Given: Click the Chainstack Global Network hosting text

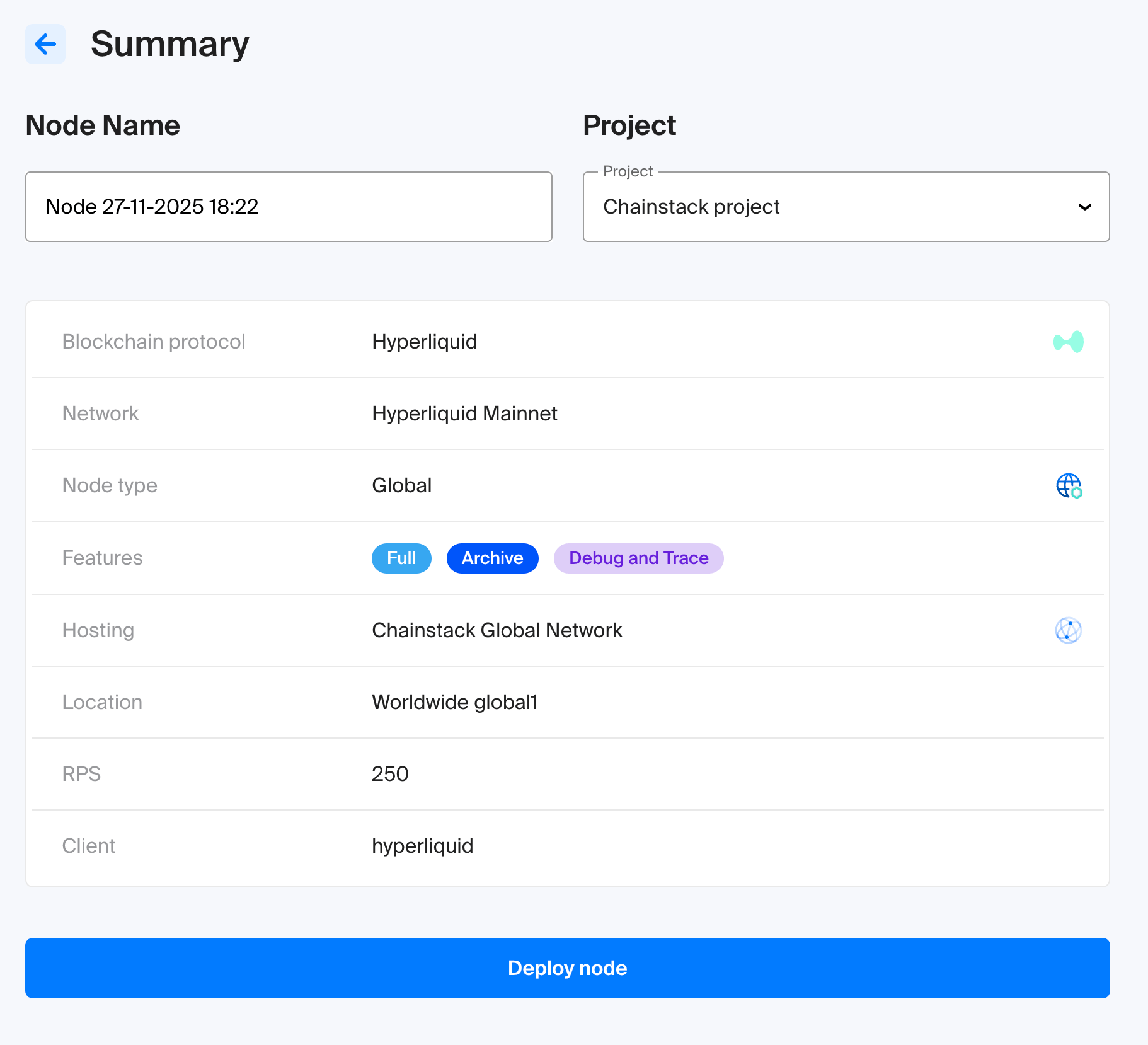Looking at the screenshot, I should click(497, 630).
